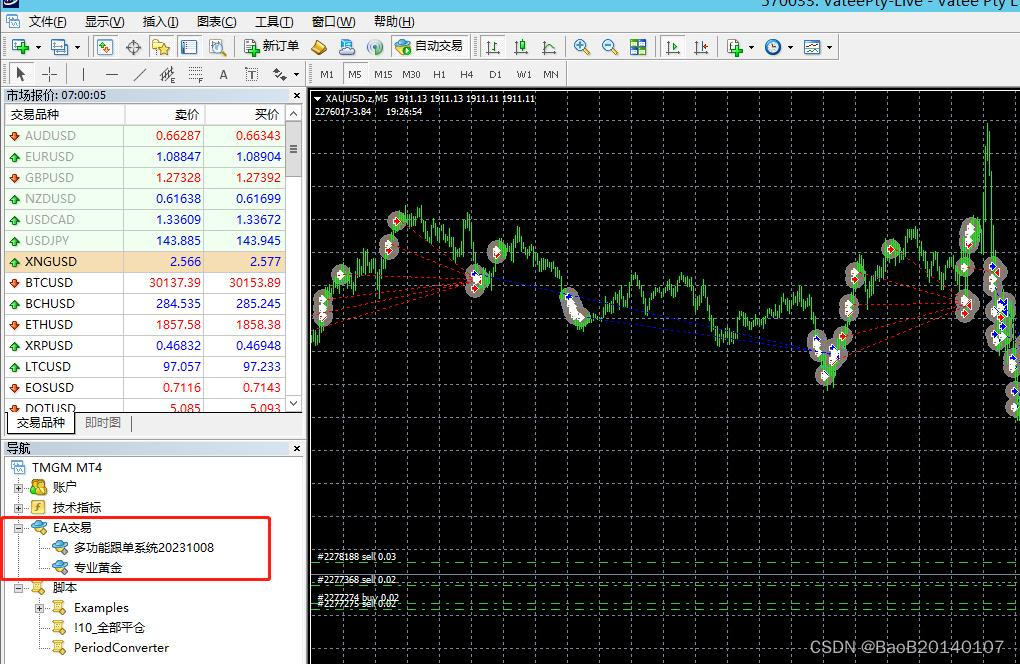
Task: Switch chart to line chart icon
Action: [x=549, y=47]
